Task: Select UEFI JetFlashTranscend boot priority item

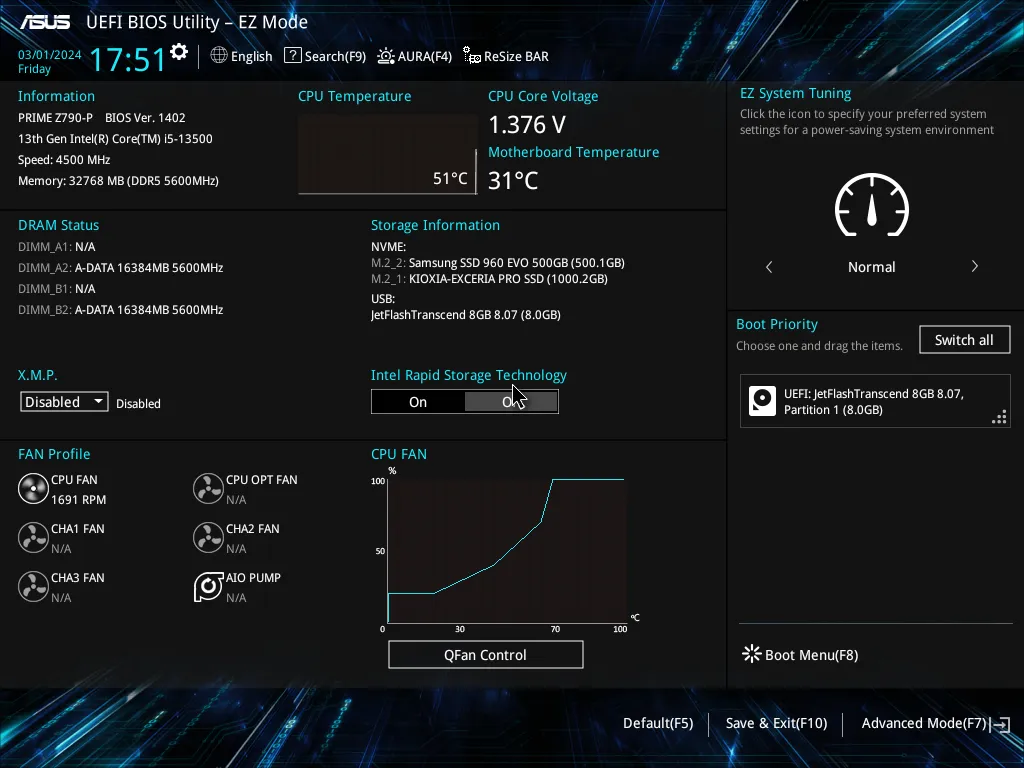Action: (x=875, y=401)
